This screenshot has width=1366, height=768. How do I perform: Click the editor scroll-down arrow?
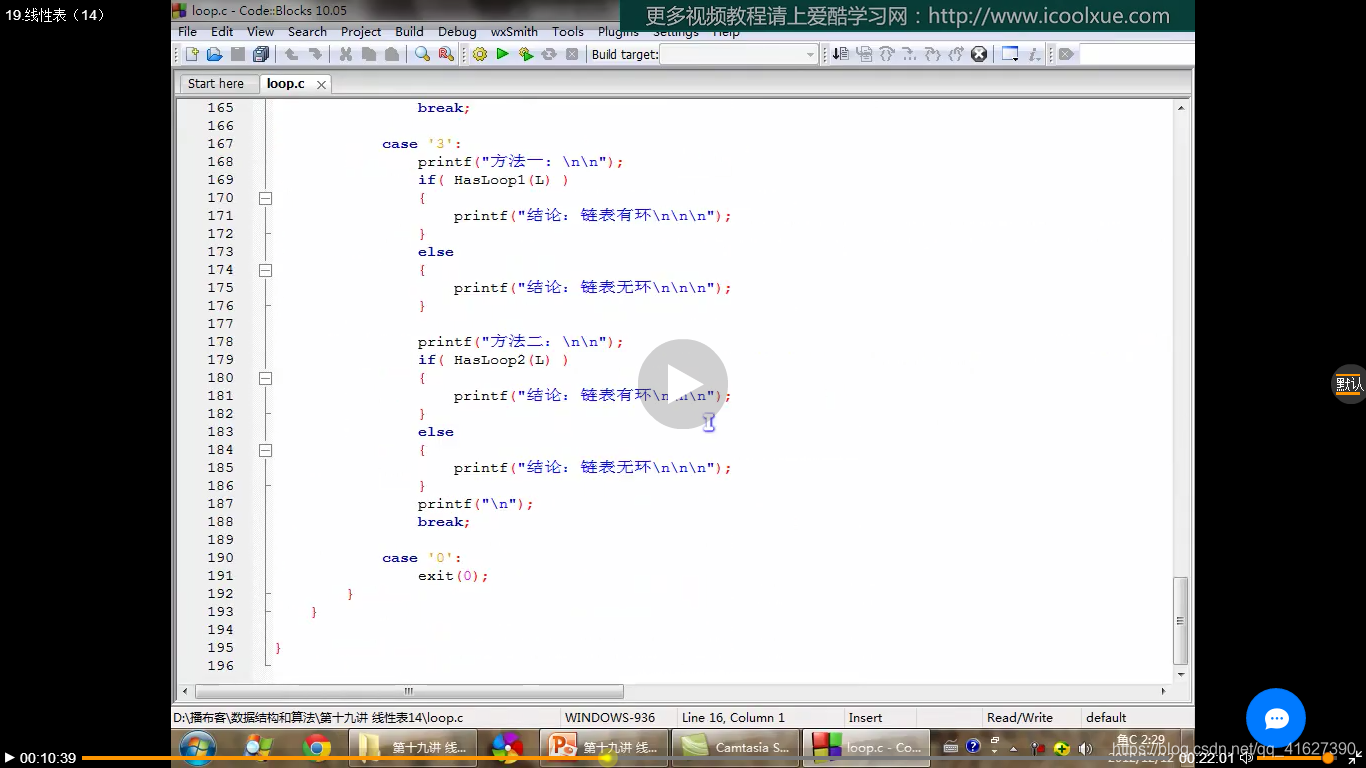(x=1181, y=675)
